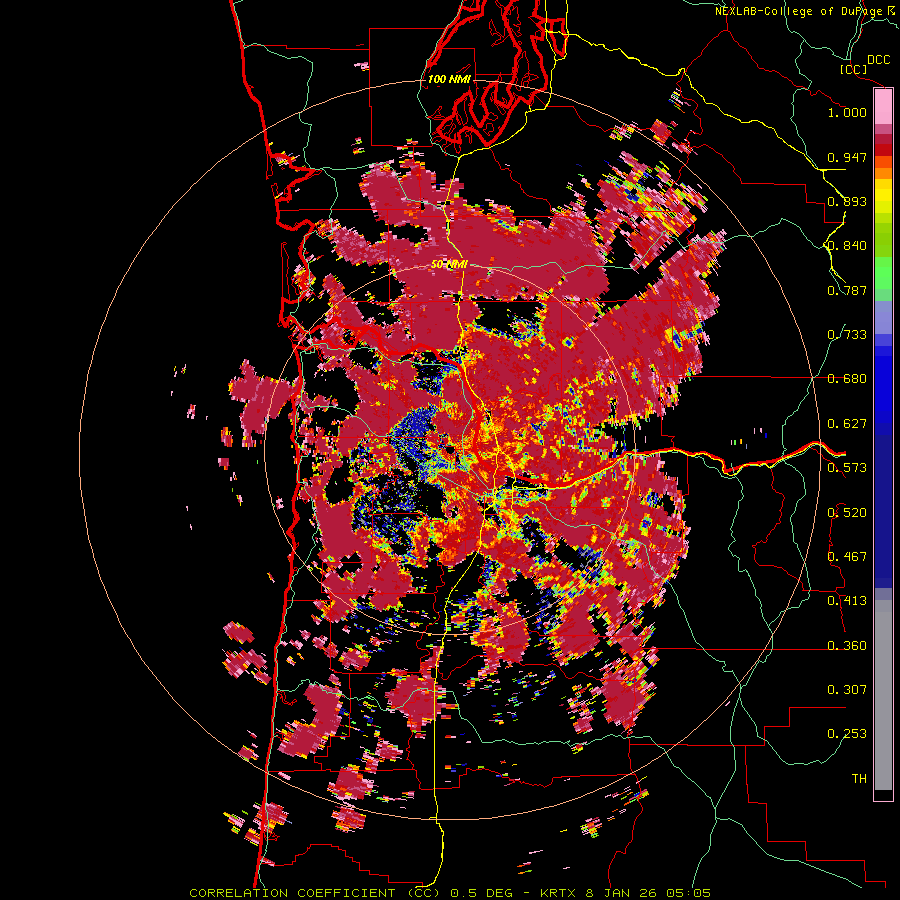This screenshot has height=900, width=900.
Task: Click the 100 NMI range ring label
Action: pos(449,79)
